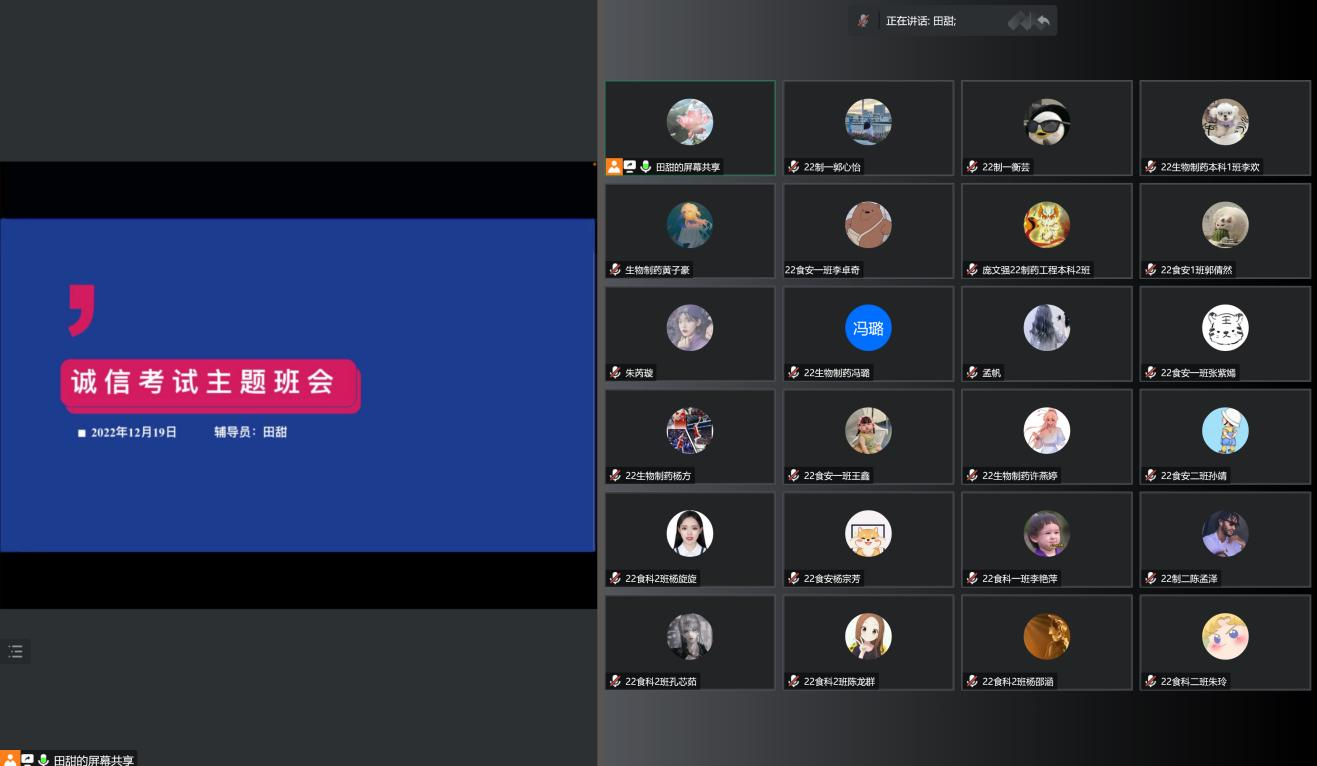
Task: Click the double-diamond icon in speaker bar
Action: tap(1019, 21)
